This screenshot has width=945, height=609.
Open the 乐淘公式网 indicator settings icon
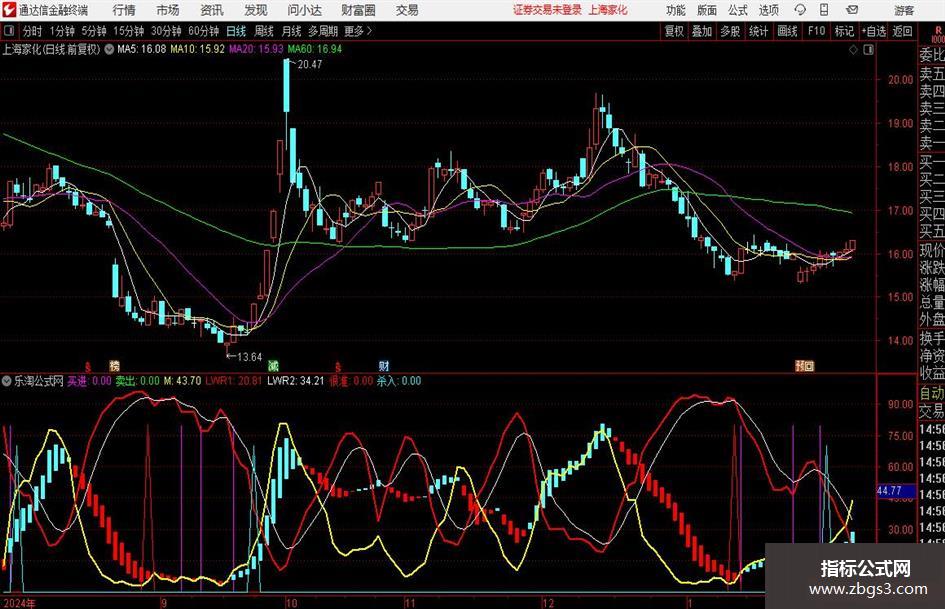tap(7, 381)
